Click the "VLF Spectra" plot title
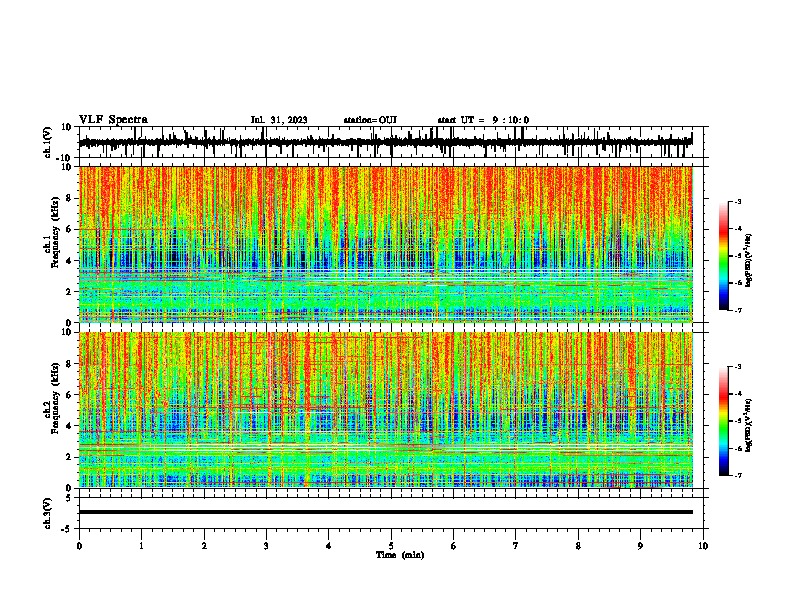The image size is (792, 612). point(113,120)
